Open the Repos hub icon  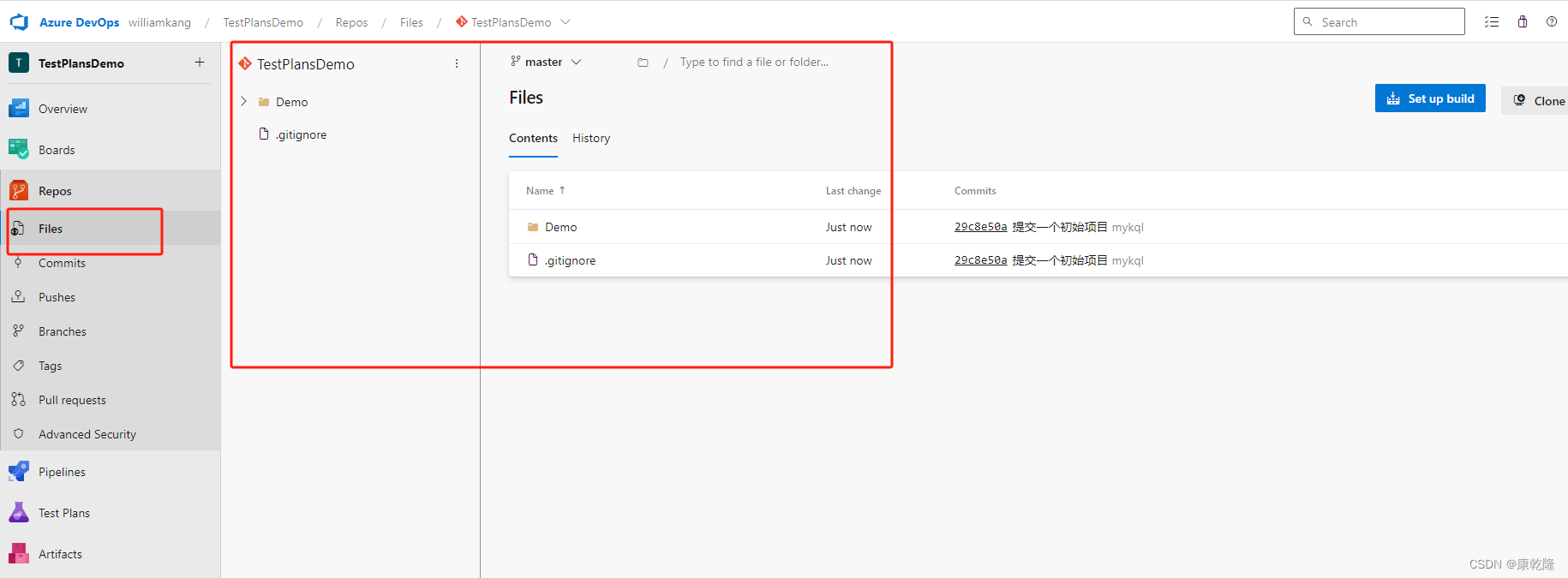(19, 190)
